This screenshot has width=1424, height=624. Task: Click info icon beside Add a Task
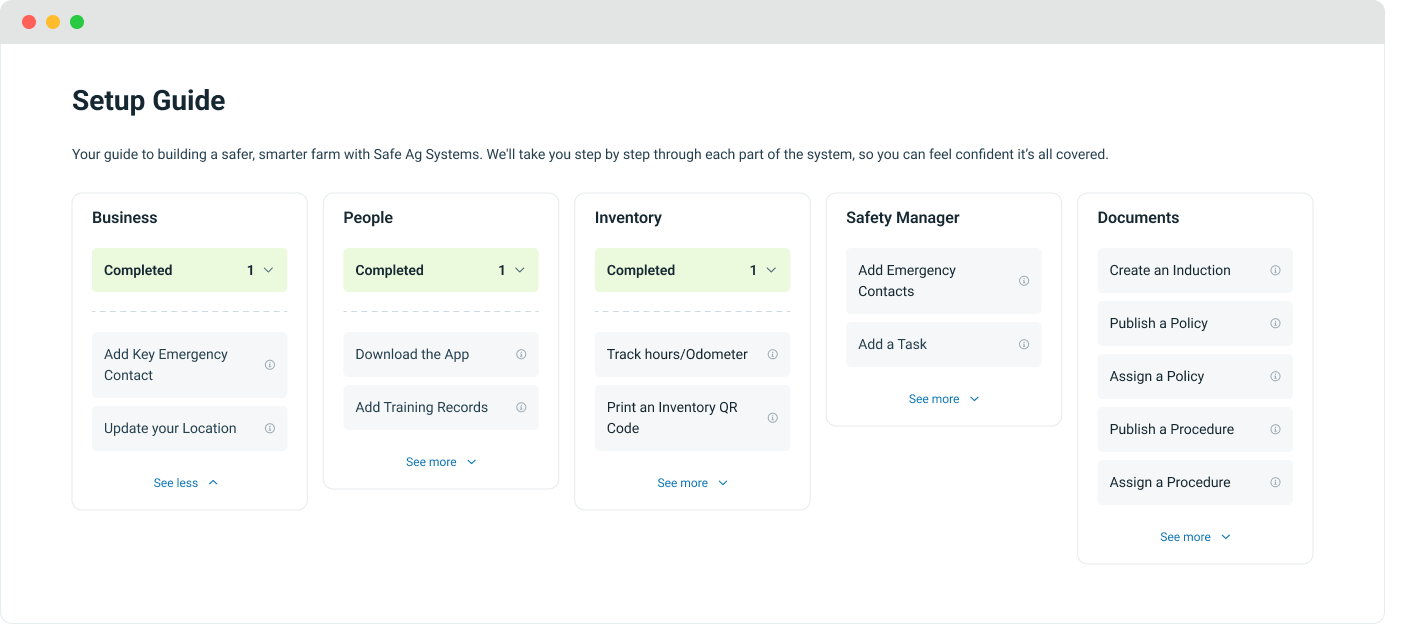coord(1024,344)
